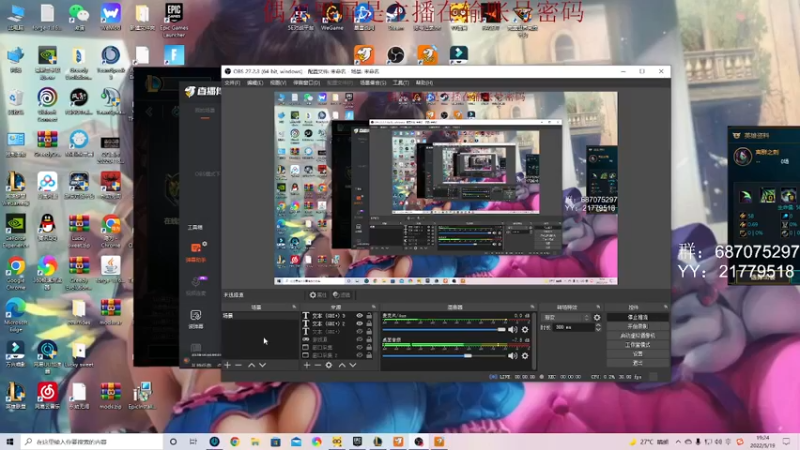Image resolution: width=800 pixels, height=450 pixels.
Task: Toggle visibility of 文本 (GDI+) 2 source
Action: [x=360, y=323]
